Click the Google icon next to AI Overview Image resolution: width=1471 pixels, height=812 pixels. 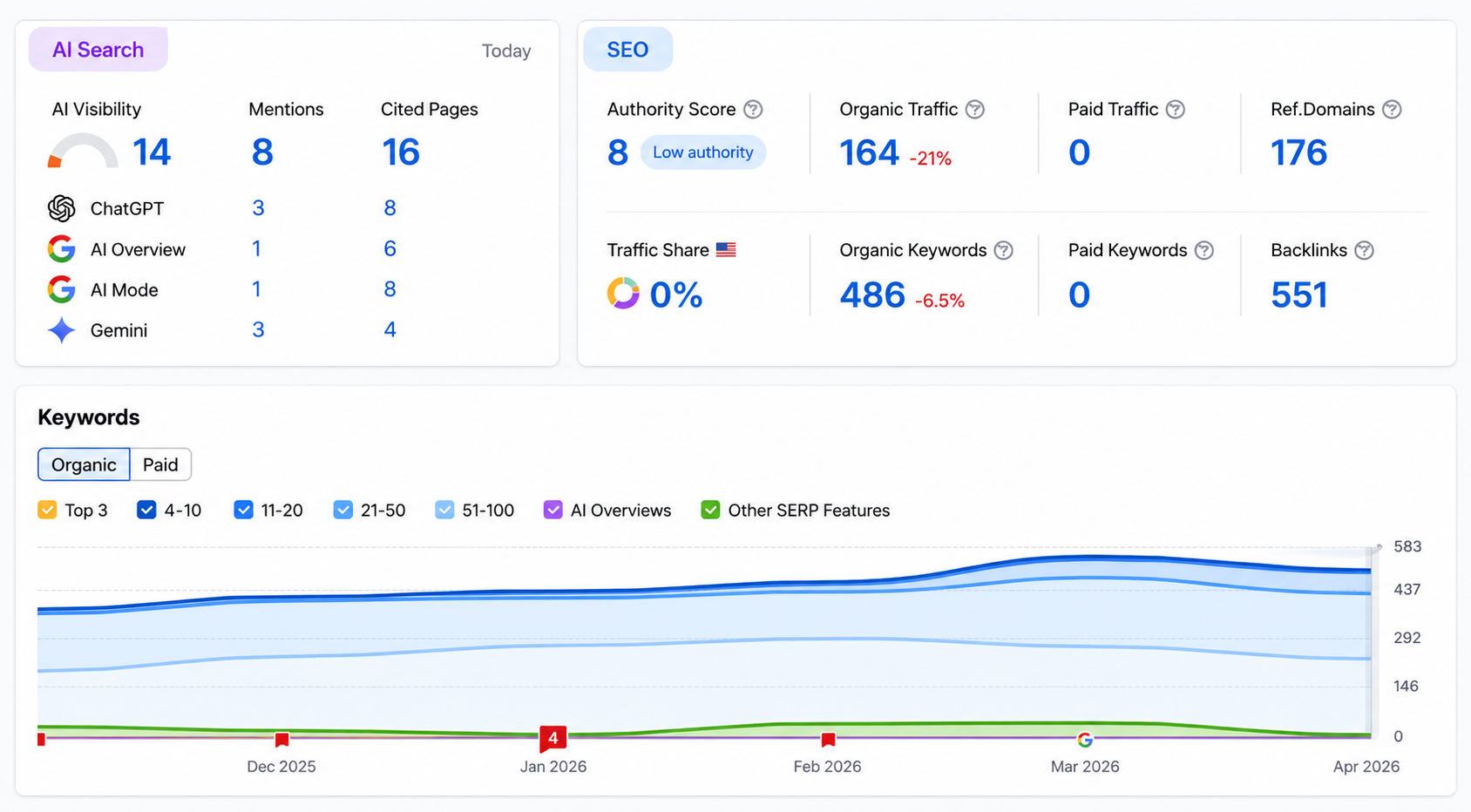click(x=60, y=249)
